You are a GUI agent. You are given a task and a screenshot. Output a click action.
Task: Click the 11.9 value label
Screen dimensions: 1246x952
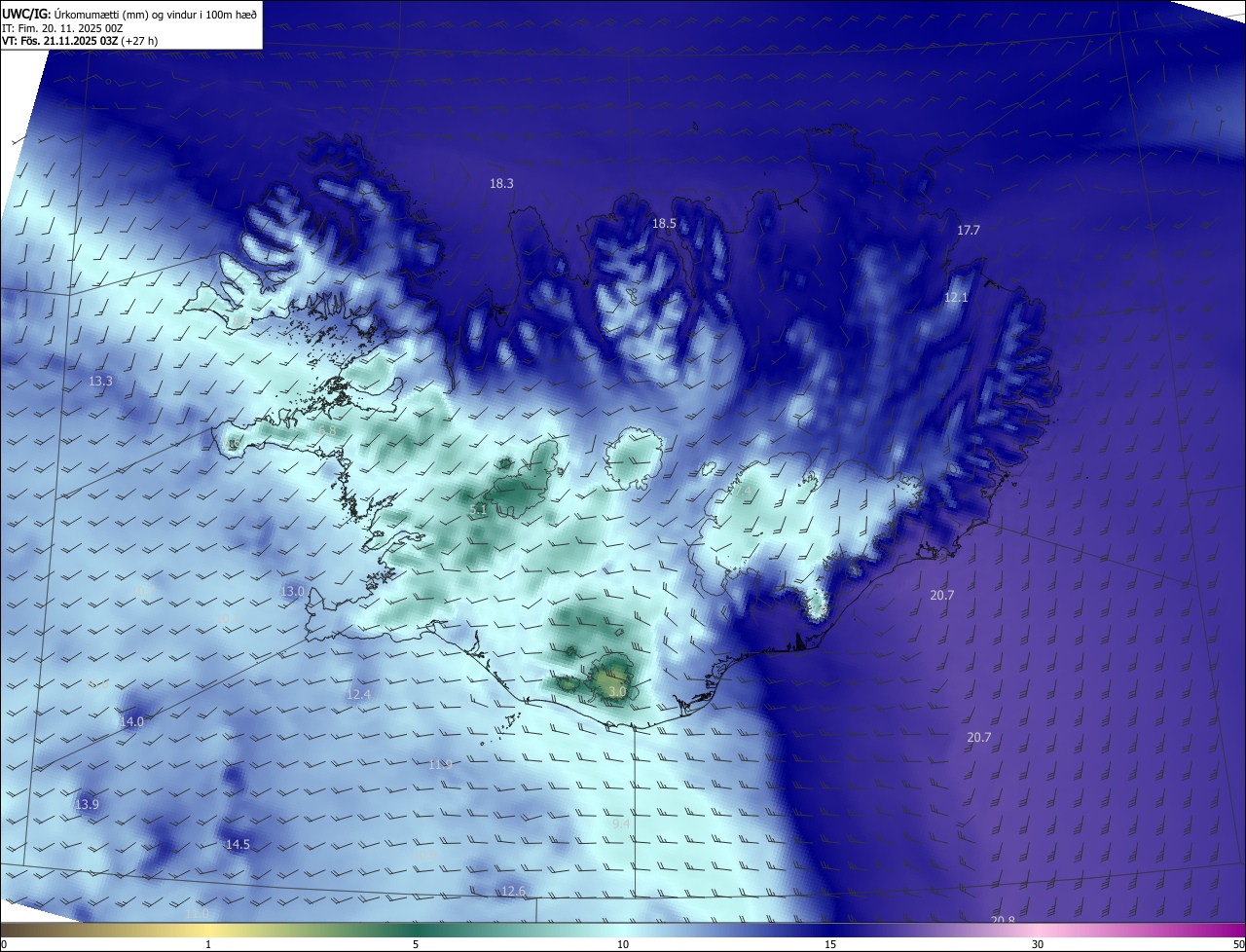pyautogui.click(x=441, y=764)
